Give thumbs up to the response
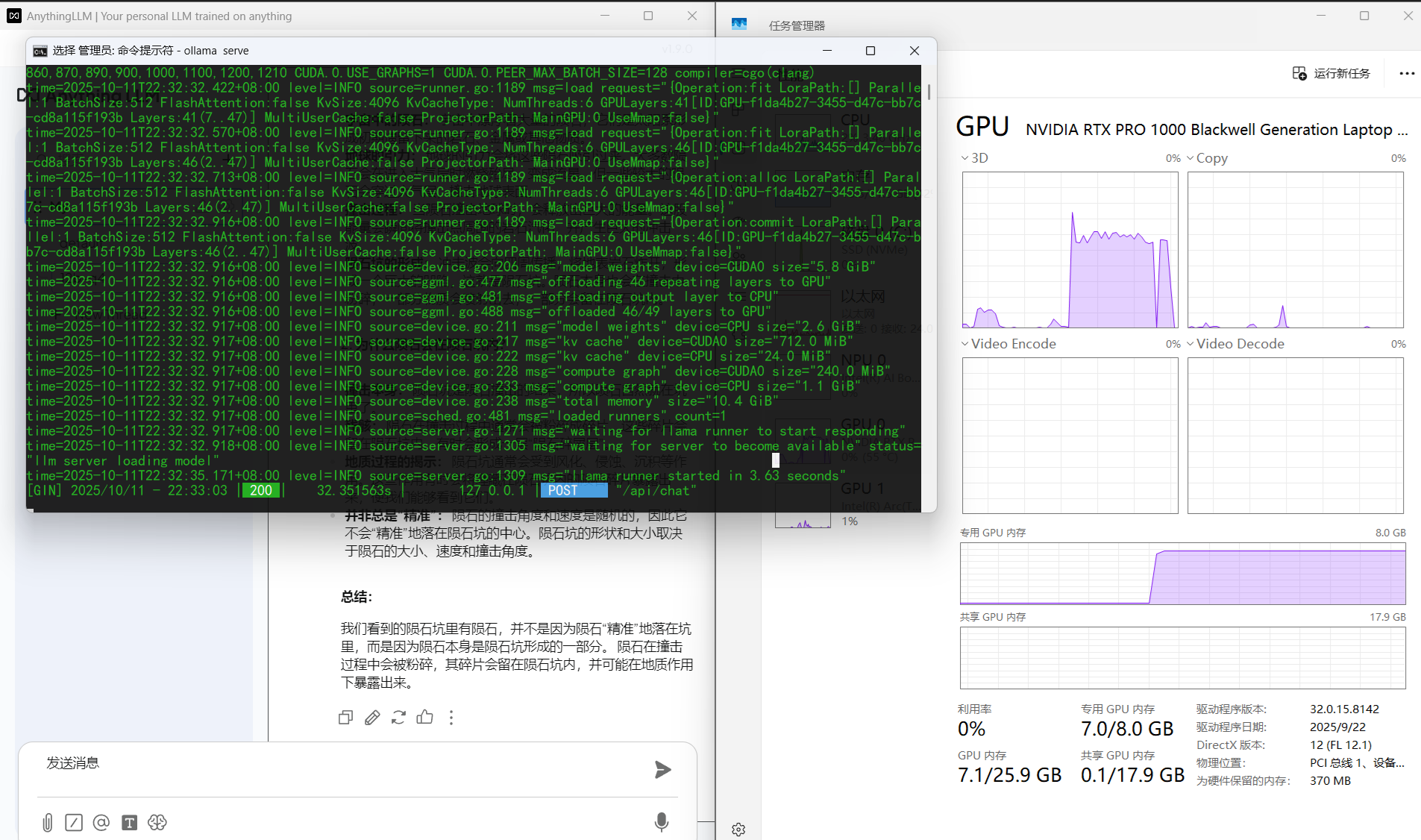This screenshot has height=840, width=1421. (x=425, y=718)
